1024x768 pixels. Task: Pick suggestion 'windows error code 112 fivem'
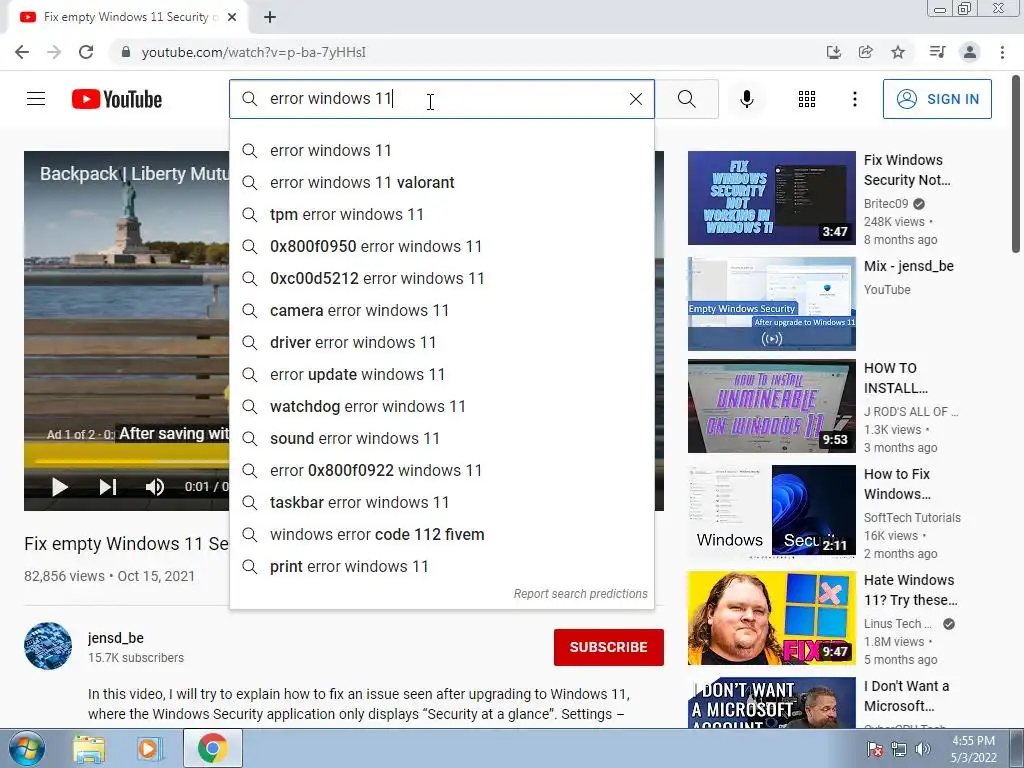(442, 534)
